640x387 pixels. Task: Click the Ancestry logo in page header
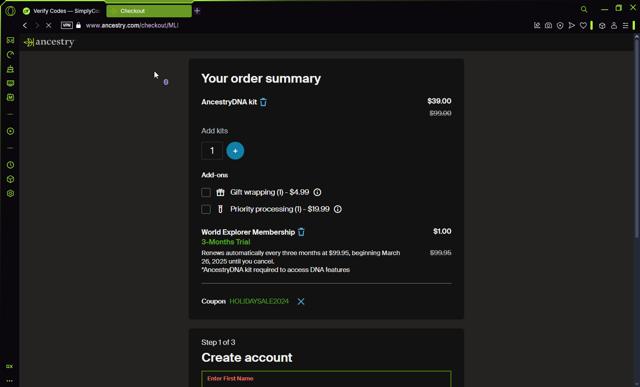pos(49,42)
